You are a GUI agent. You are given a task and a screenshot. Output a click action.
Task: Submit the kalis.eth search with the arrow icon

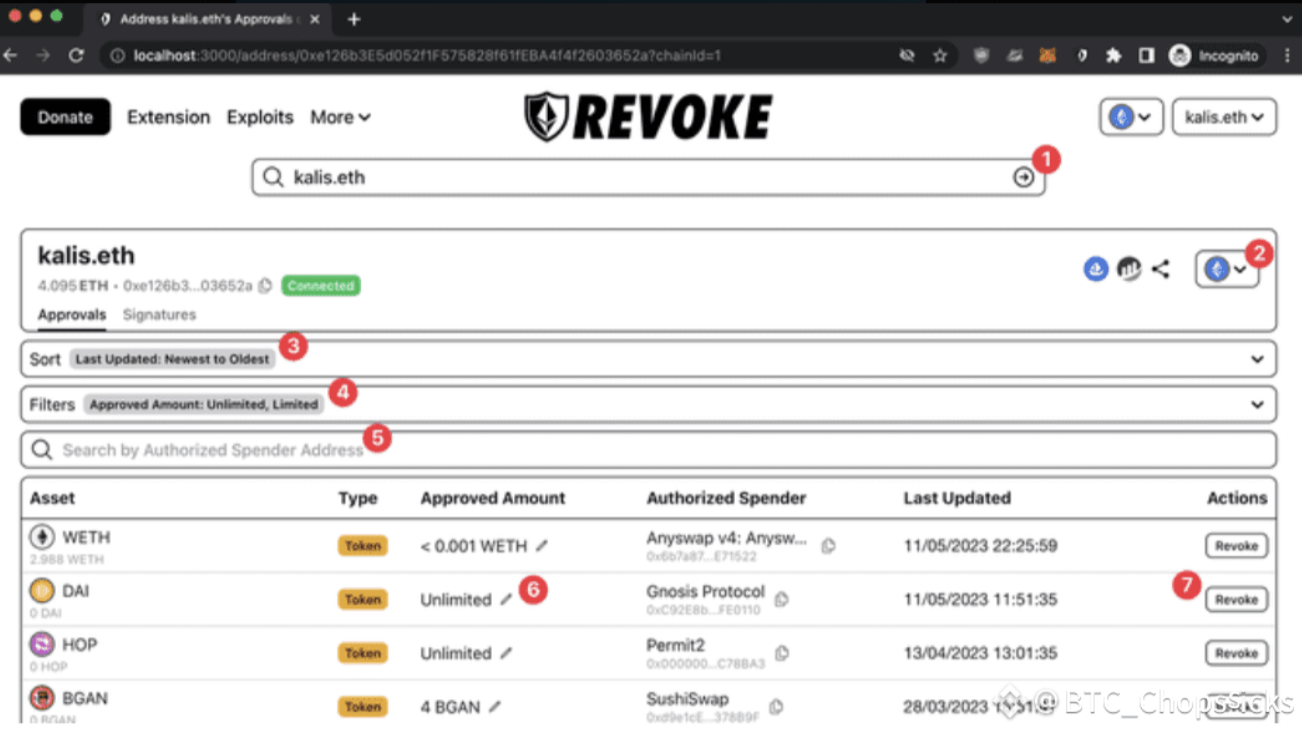pos(1023,177)
